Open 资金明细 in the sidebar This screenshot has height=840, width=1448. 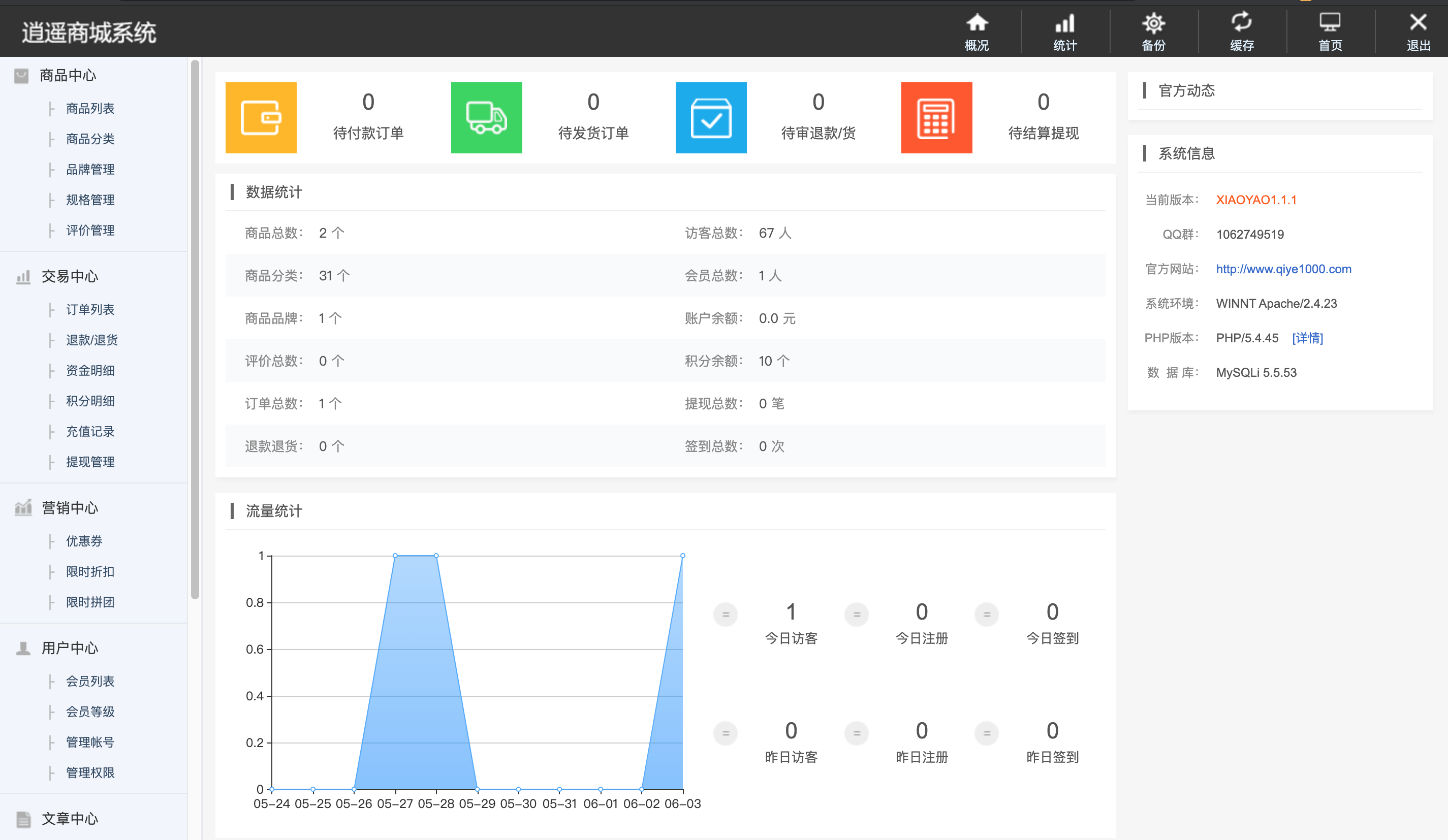pyautogui.click(x=90, y=371)
